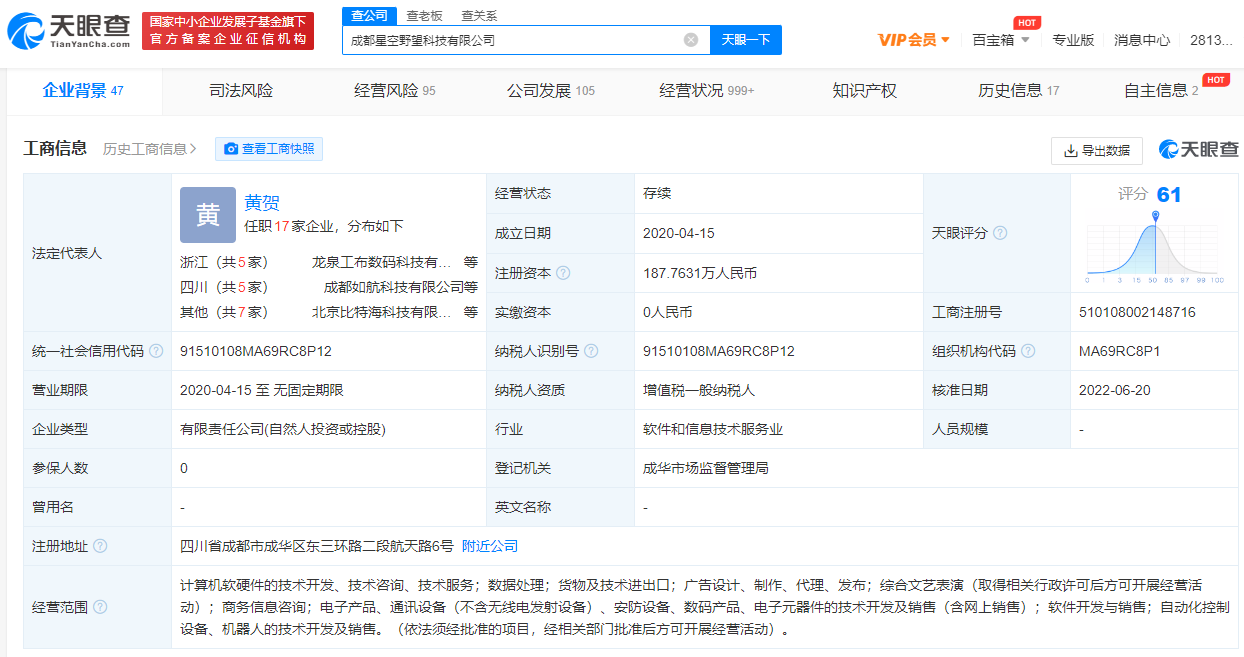Open the VIP会员 dropdown menu
1244x657 pixels.
(913, 40)
